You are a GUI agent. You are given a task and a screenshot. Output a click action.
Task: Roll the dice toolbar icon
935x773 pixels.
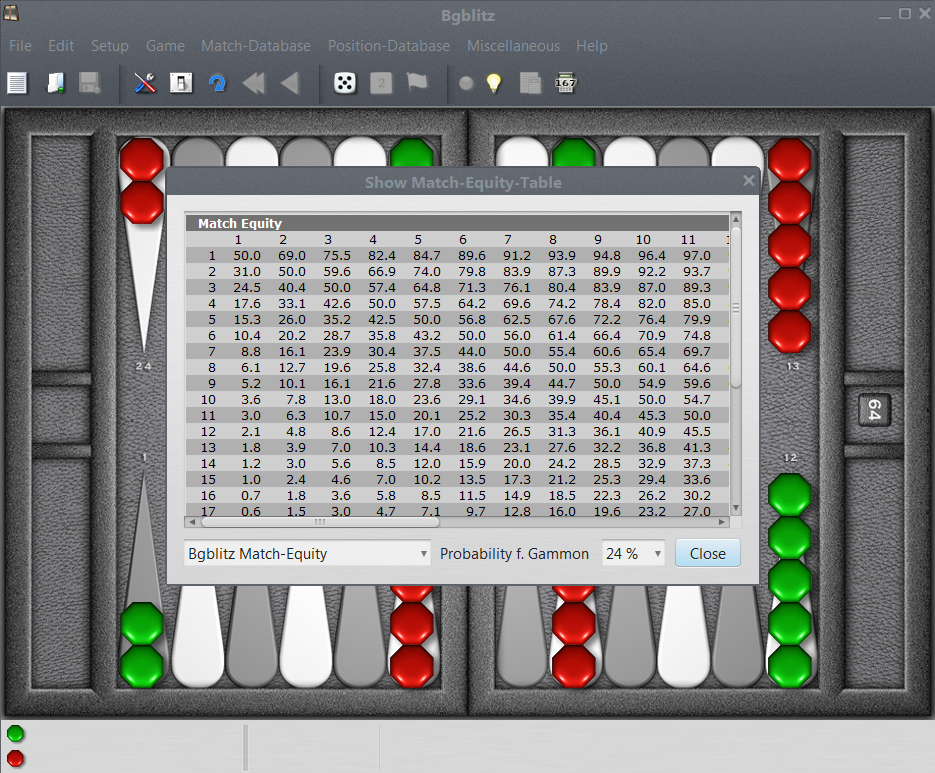pos(345,83)
